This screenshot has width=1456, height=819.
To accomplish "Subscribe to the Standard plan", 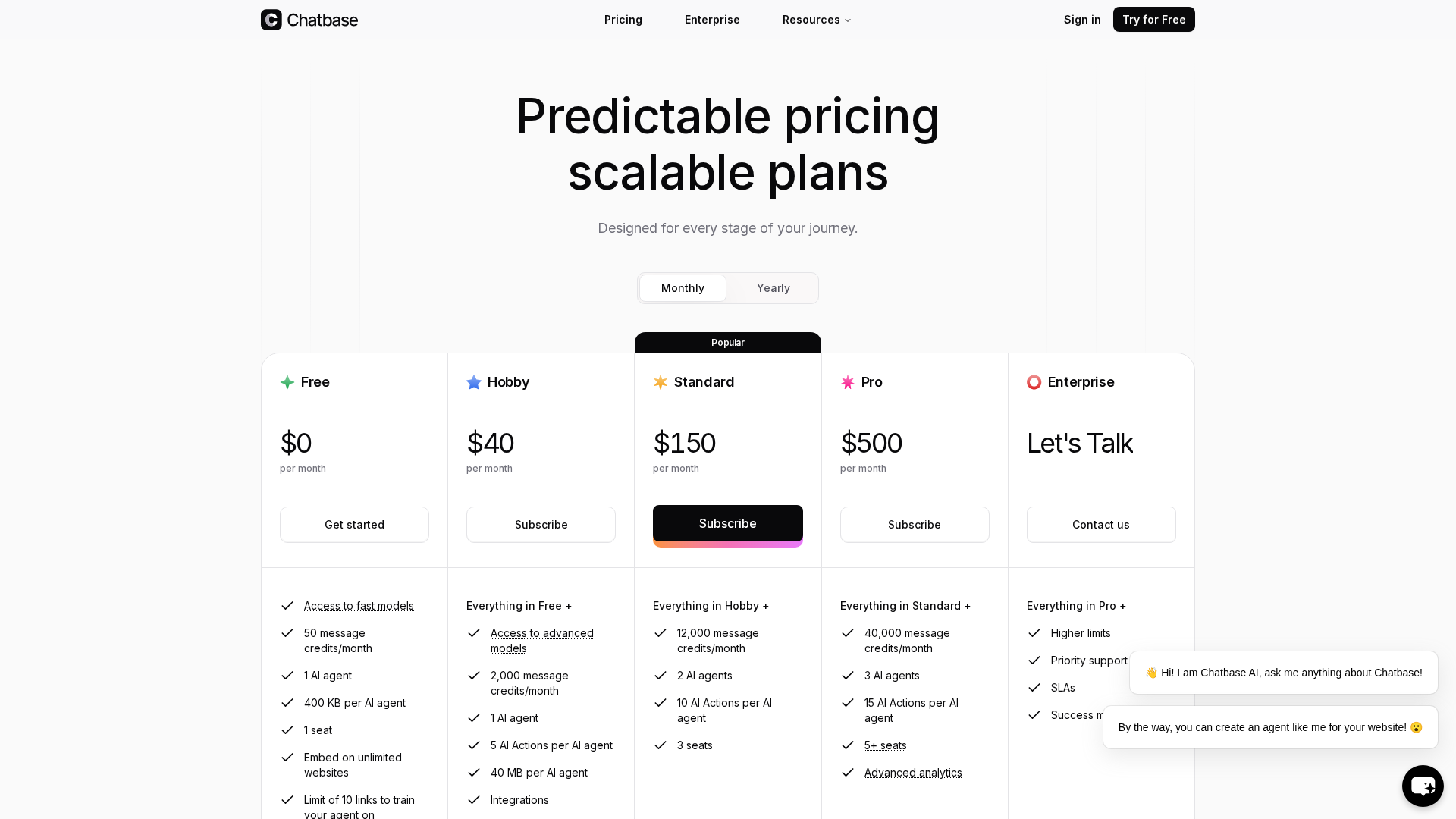I will [x=727, y=523].
